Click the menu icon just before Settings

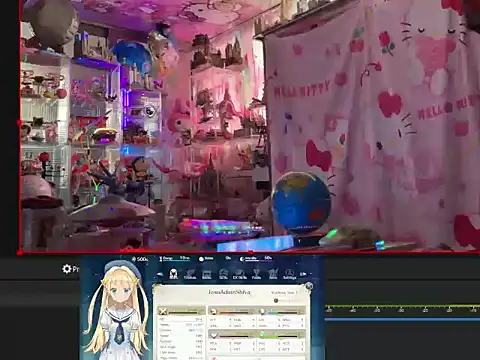(273, 274)
